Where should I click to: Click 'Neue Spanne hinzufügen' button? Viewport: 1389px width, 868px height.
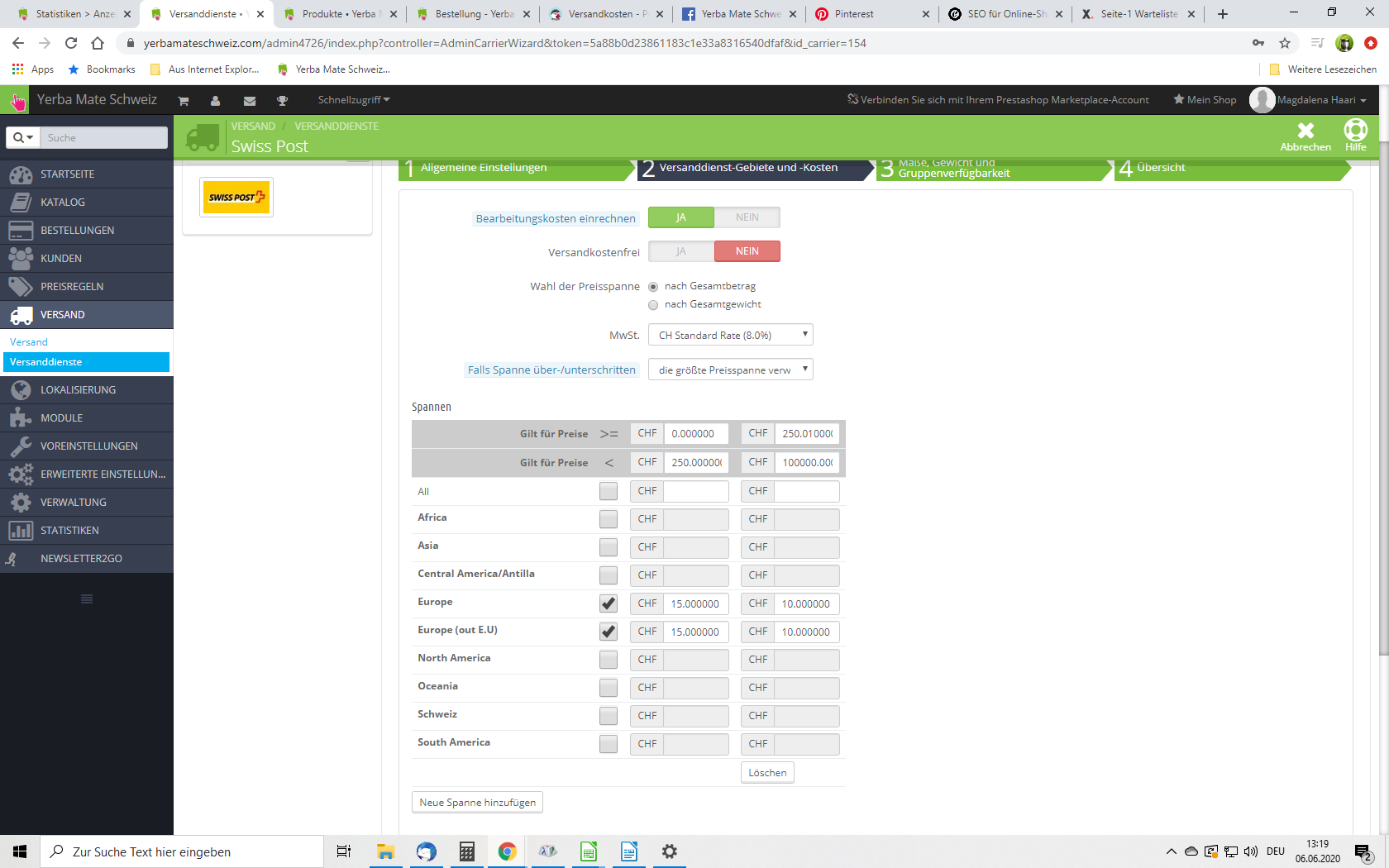[x=477, y=803]
